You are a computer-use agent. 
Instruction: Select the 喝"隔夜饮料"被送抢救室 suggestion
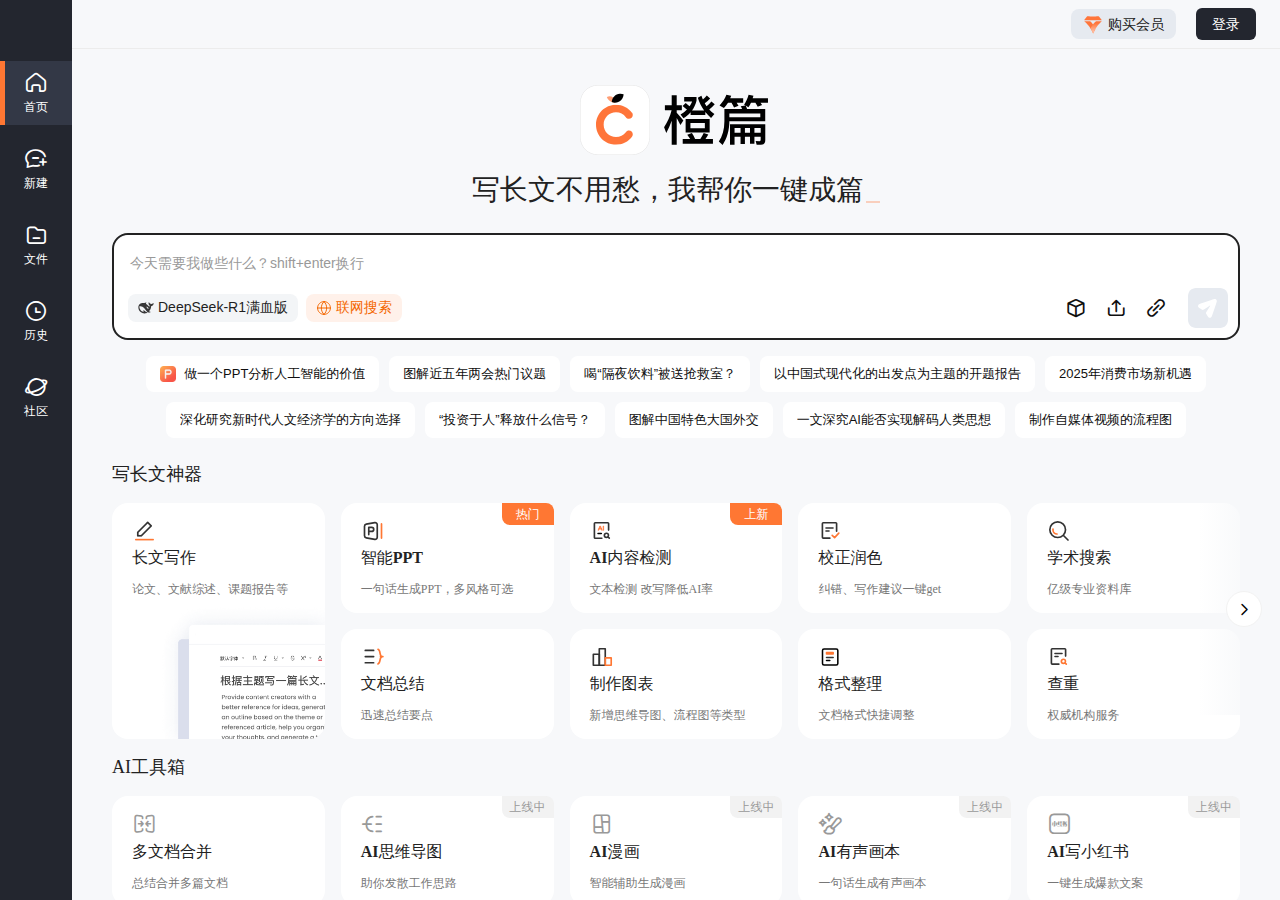tap(660, 374)
